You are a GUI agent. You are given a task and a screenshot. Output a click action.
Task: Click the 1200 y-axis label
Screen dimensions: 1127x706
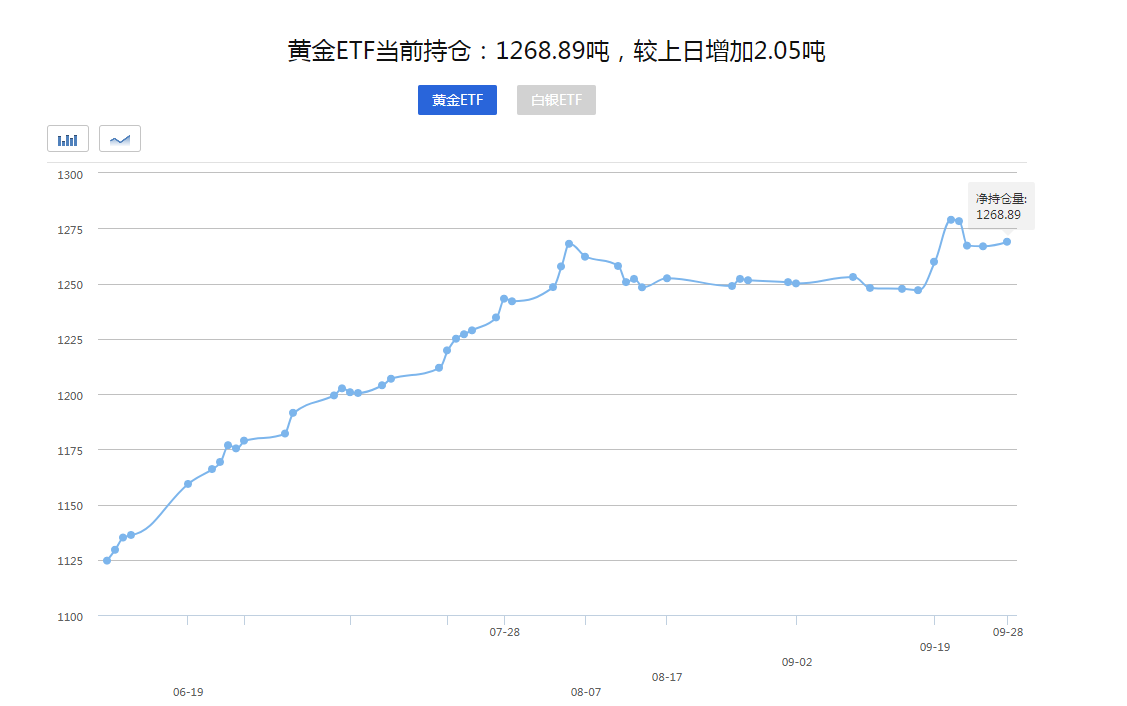coord(70,396)
